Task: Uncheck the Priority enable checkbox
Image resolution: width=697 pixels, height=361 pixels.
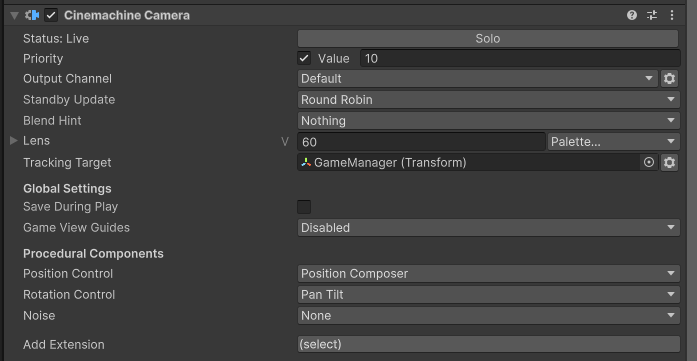Action: coord(304,58)
